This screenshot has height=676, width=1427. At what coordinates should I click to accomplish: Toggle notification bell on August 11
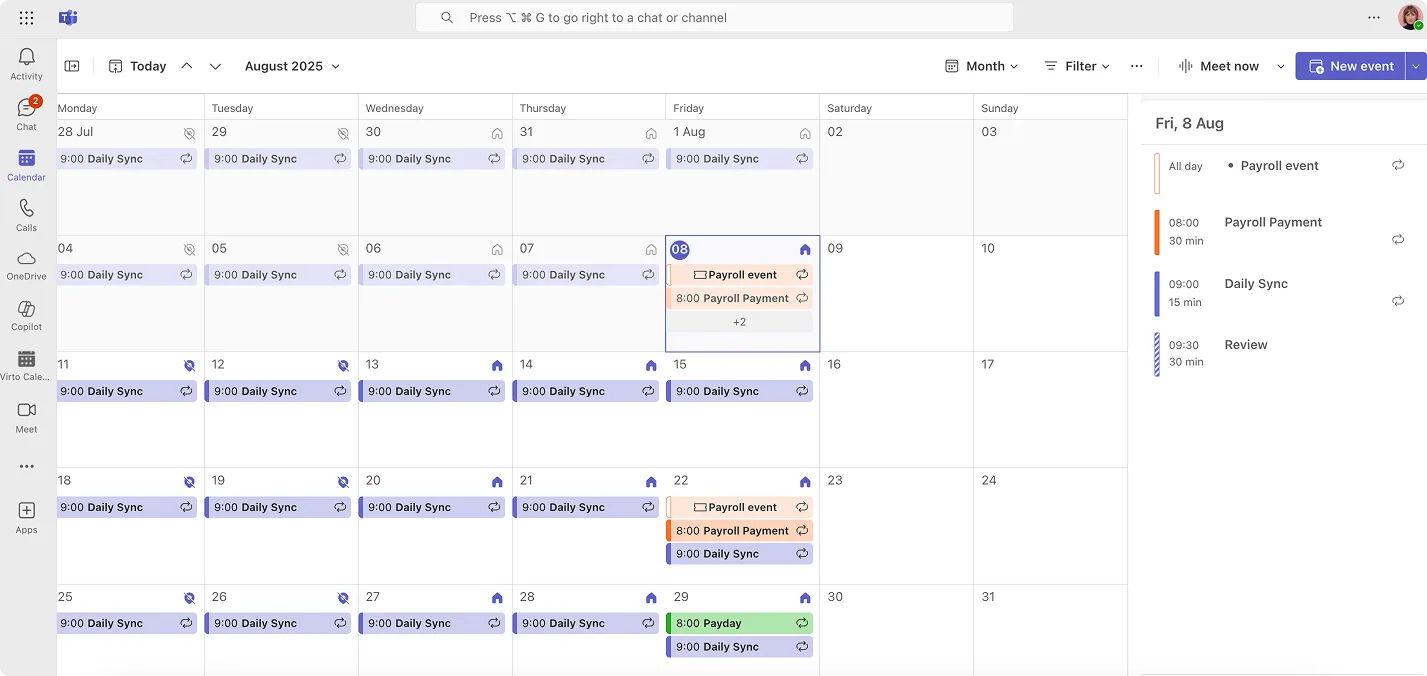point(189,364)
